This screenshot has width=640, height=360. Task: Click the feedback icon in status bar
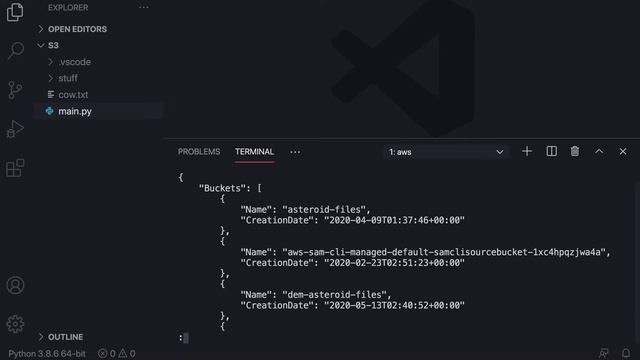coord(603,353)
